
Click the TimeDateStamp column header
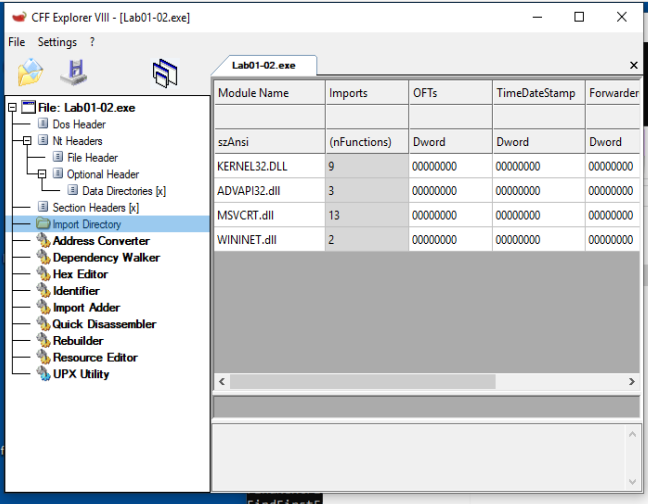[x=538, y=93]
